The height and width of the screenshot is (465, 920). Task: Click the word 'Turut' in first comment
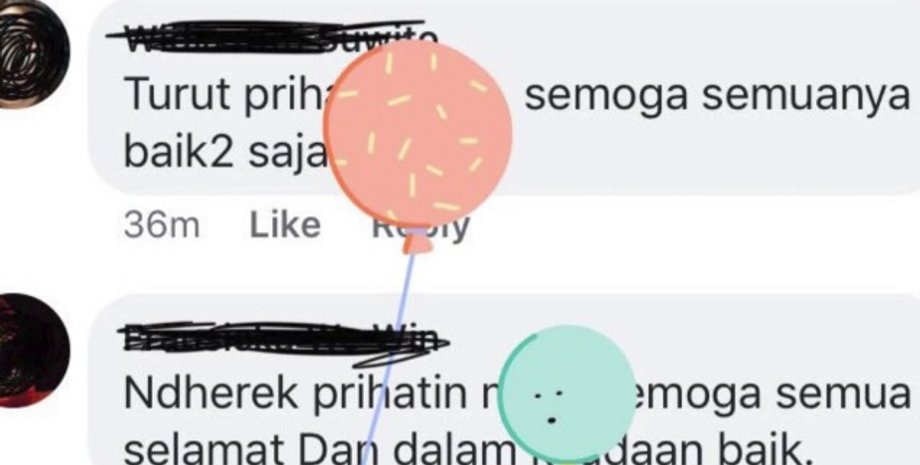[x=178, y=93]
